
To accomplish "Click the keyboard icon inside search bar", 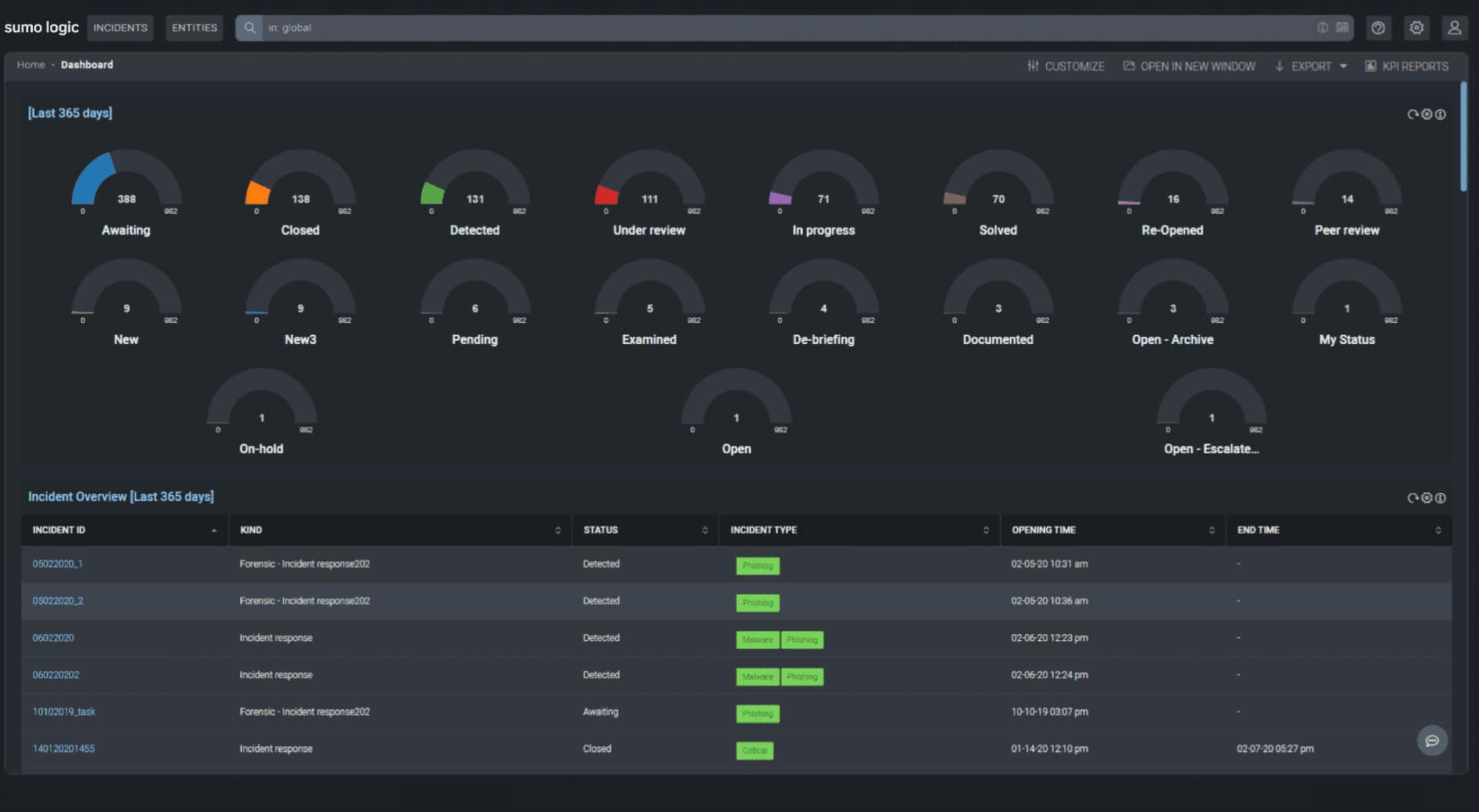I will tap(1343, 27).
